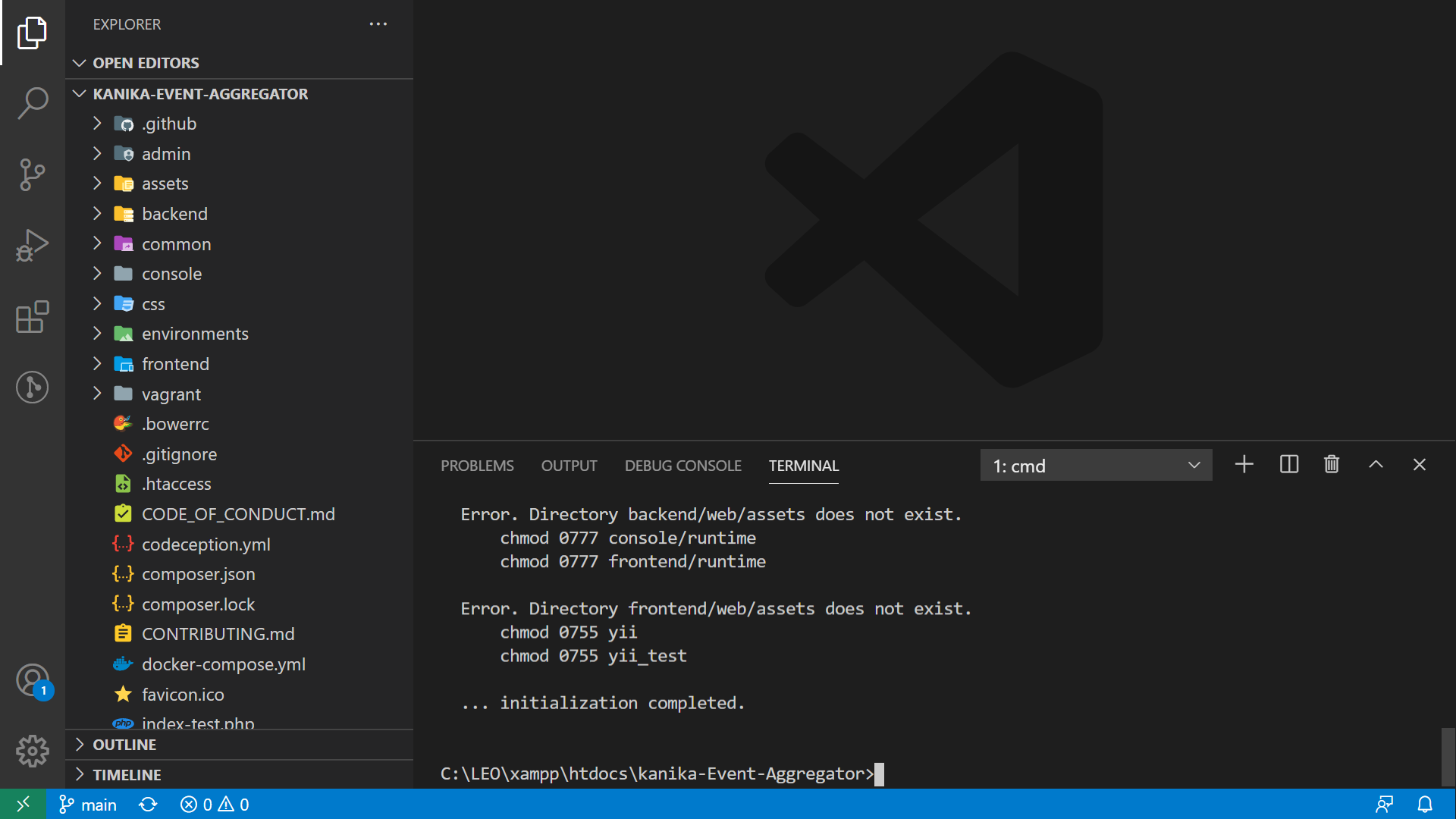The height and width of the screenshot is (819, 1456).
Task: Open codeception.yml
Action: point(239,544)
